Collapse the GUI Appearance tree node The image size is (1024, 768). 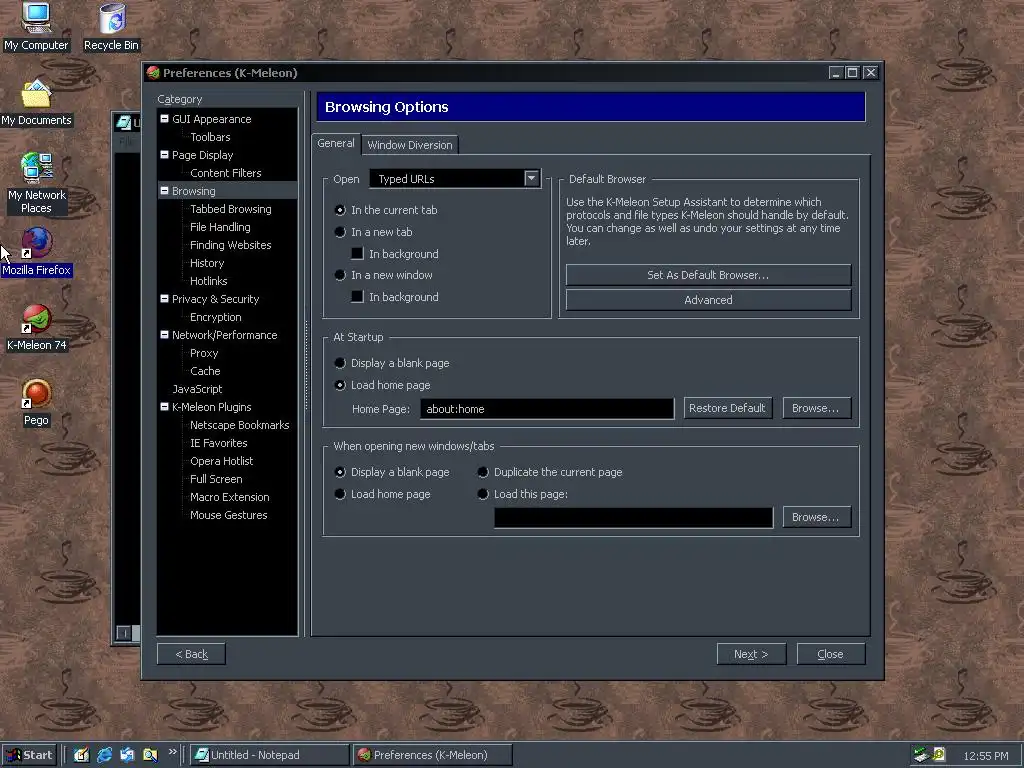point(165,119)
